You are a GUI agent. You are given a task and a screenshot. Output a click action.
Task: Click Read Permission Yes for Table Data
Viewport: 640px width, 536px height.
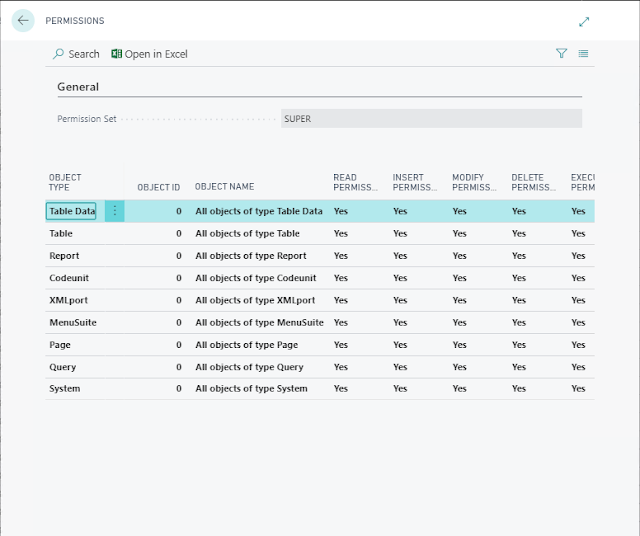point(341,211)
